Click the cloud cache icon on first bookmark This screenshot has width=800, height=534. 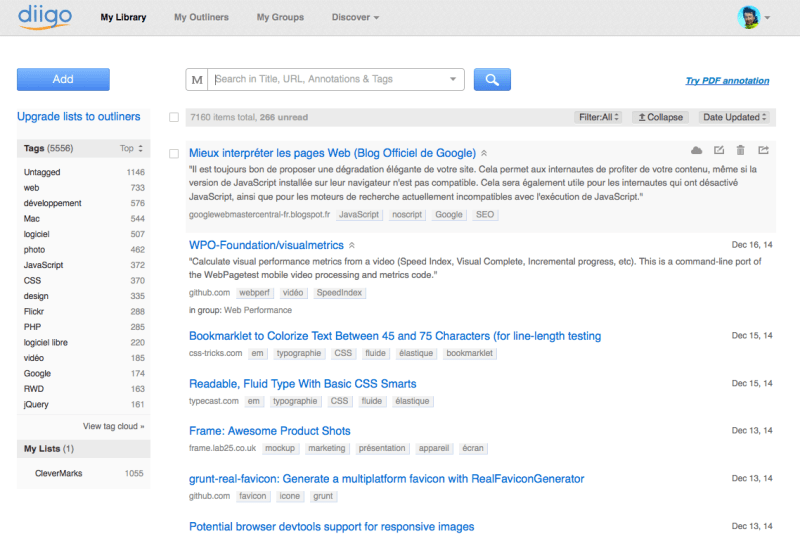click(696, 150)
